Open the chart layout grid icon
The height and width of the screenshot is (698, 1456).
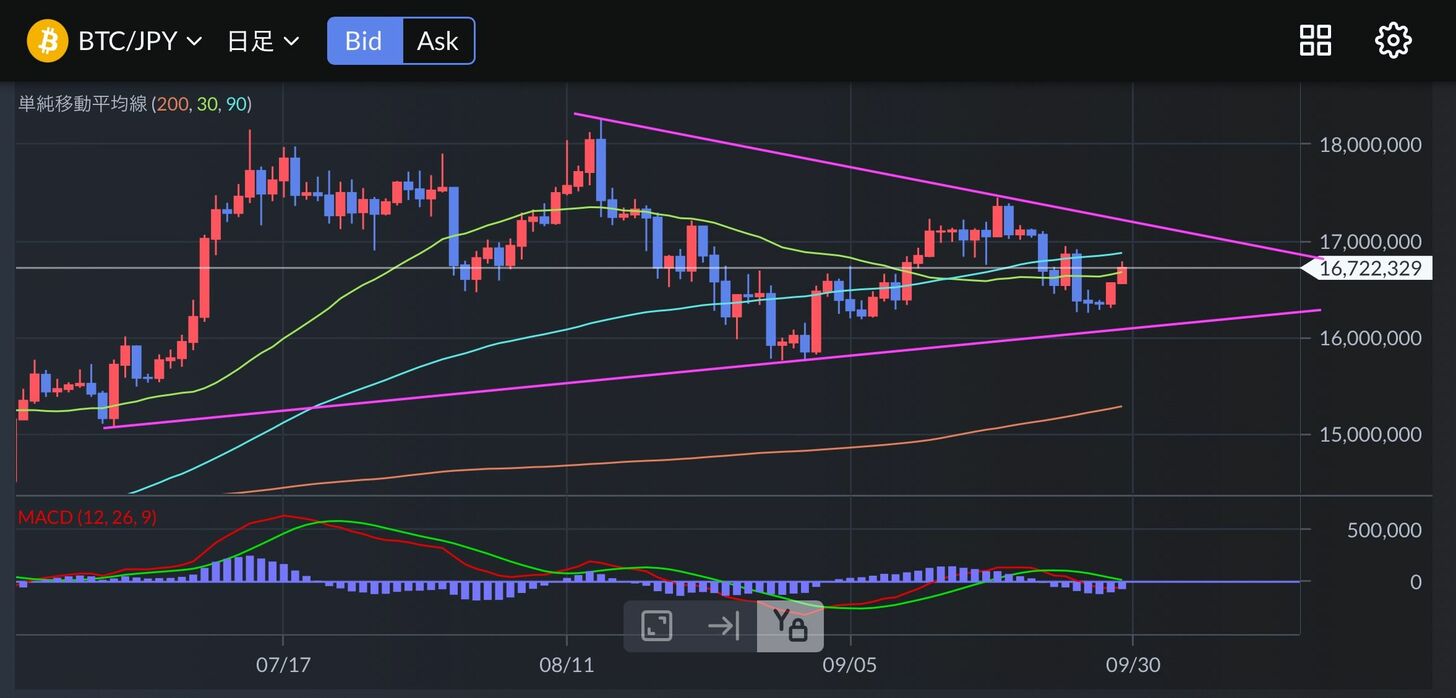1315,41
